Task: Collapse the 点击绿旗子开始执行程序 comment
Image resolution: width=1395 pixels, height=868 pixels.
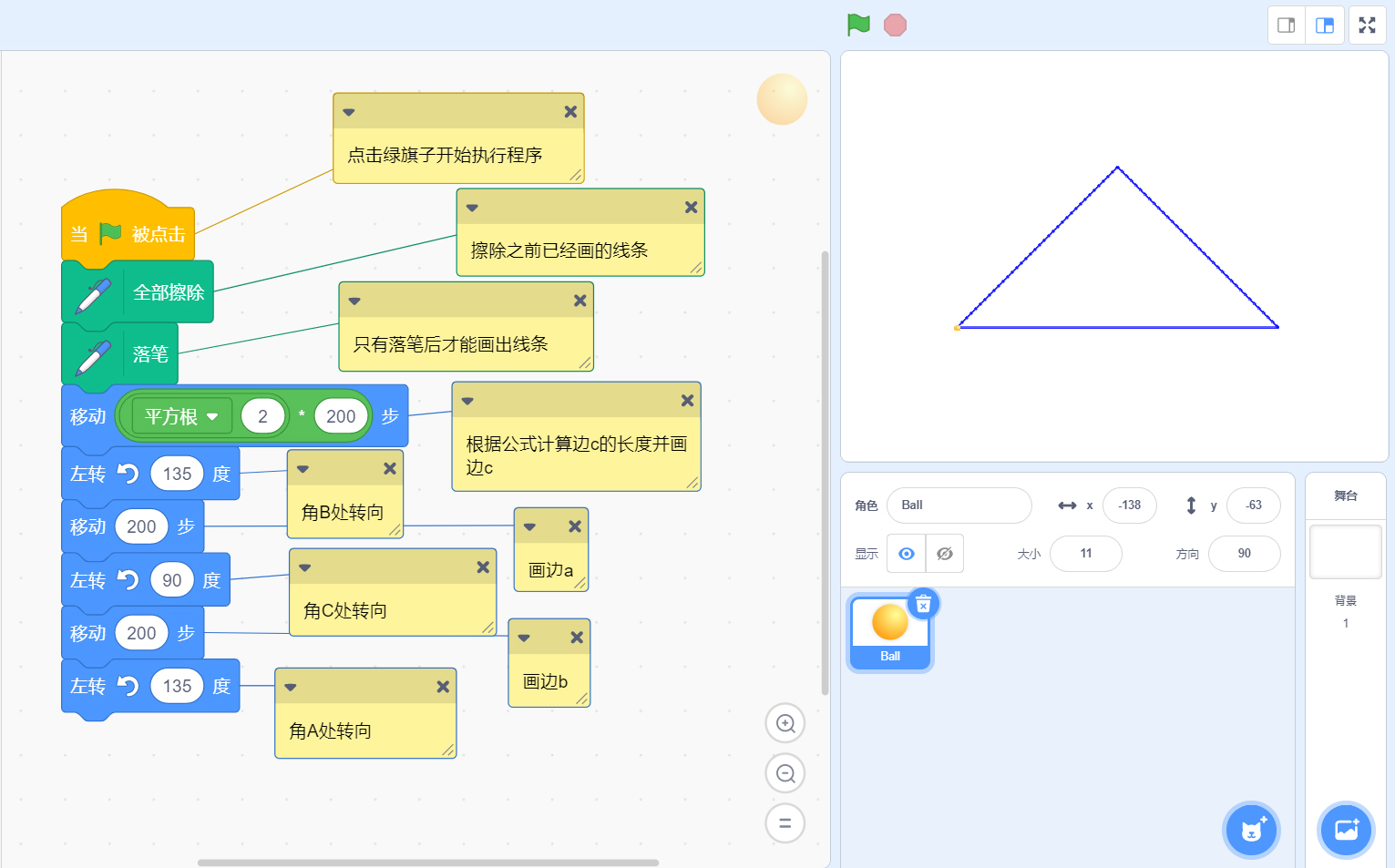Action: (349, 112)
